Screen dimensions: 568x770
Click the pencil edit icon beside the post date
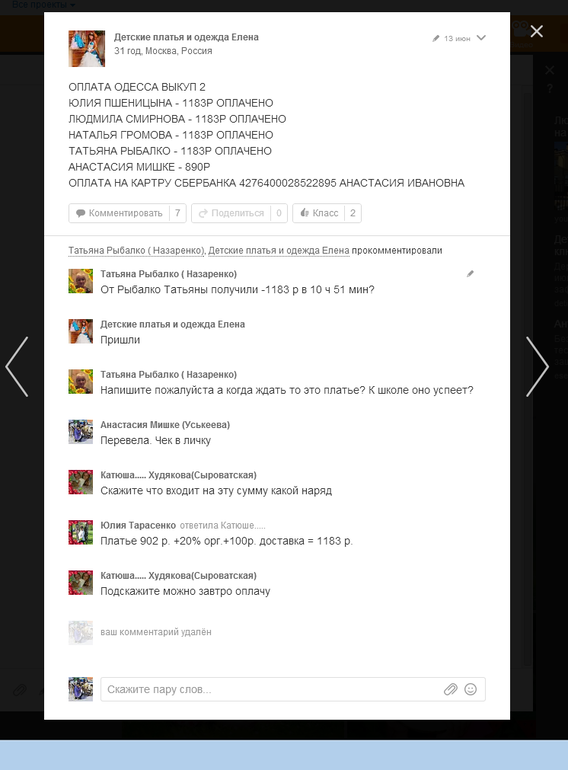click(435, 38)
